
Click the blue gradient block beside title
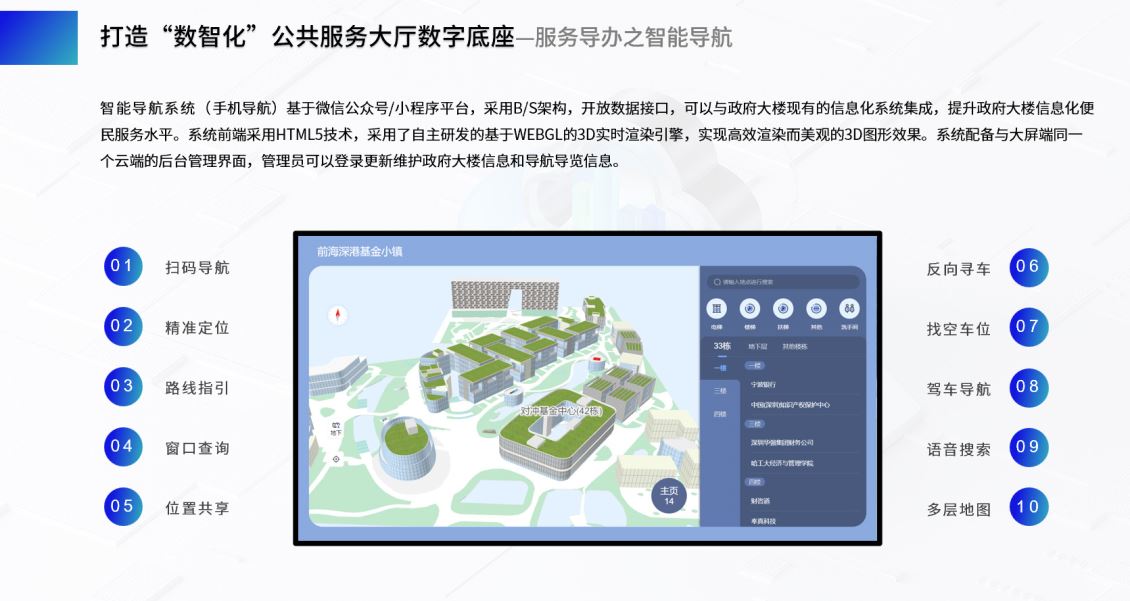(x=39, y=37)
